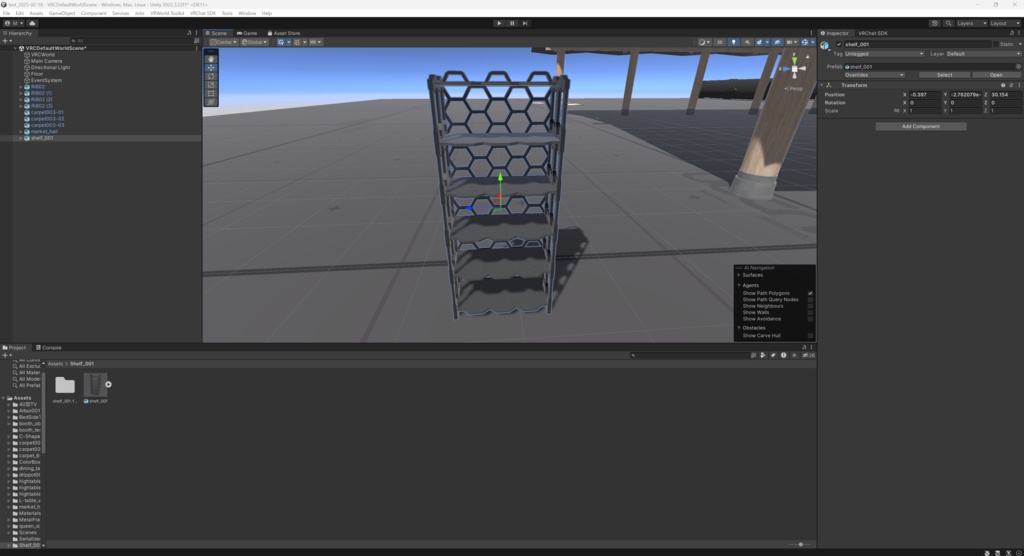Click the shelf_001 prefab thumbnail in Project

pos(95,385)
